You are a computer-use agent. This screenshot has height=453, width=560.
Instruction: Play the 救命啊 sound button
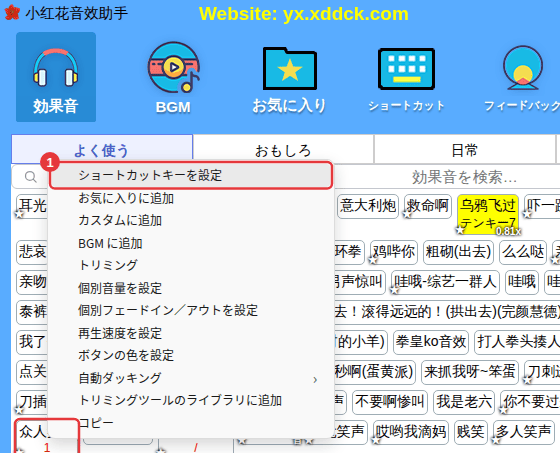(x=428, y=206)
